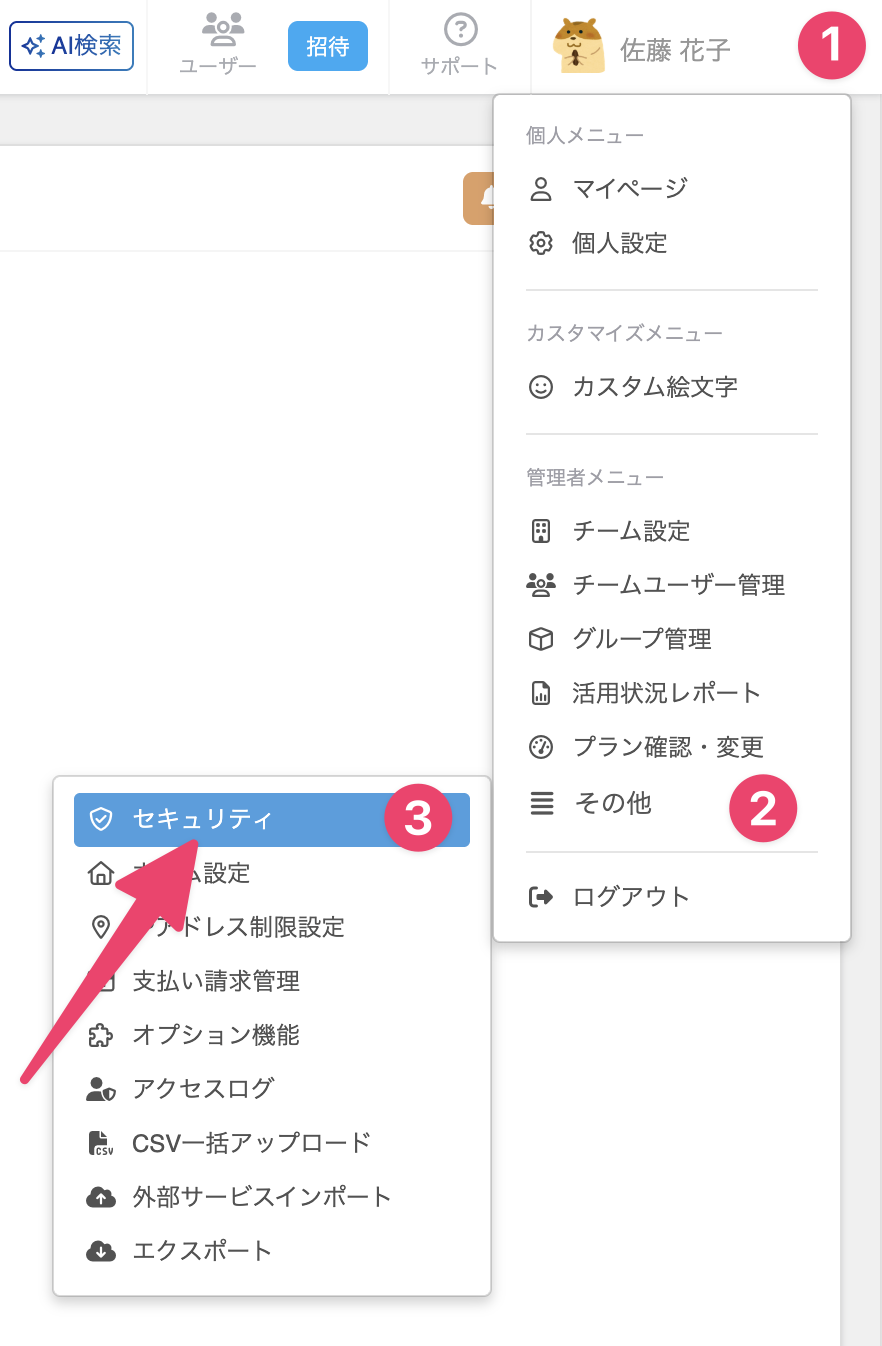882x1346 pixels.
Task: Click the エクスポート cloud download icon
Action: click(x=101, y=1251)
